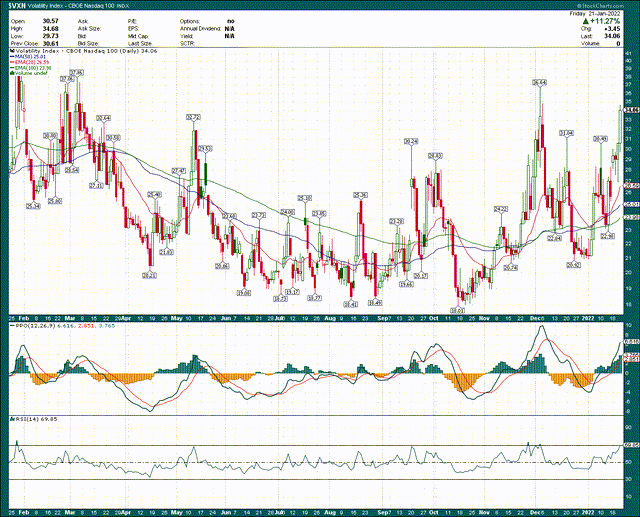This screenshot has width=640, height=517.
Task: Click the Prev Close value 30.61
Action: click(x=50, y=43)
